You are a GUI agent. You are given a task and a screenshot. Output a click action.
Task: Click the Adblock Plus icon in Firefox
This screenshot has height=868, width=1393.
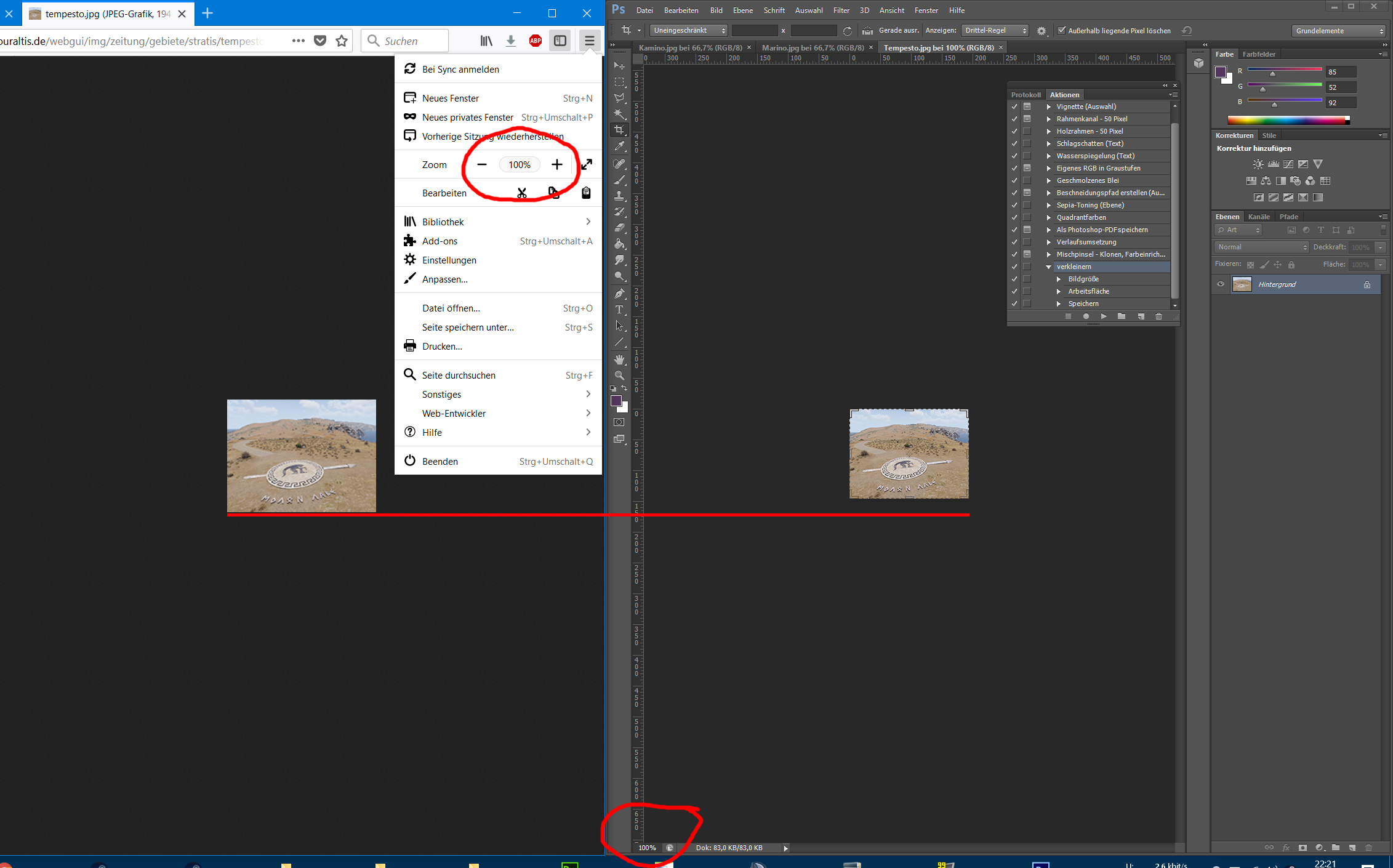tap(535, 41)
